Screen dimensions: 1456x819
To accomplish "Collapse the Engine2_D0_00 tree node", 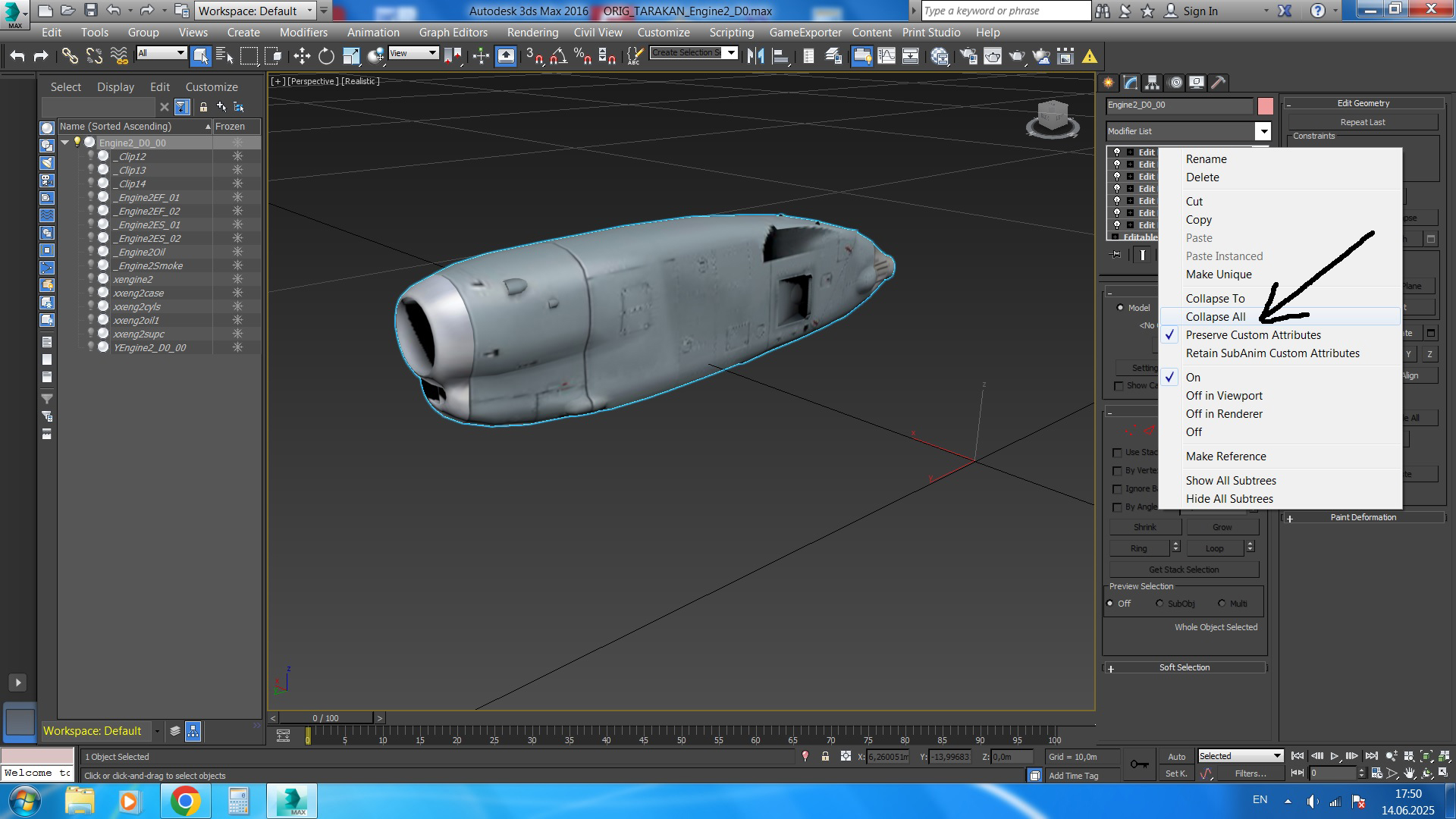I will click(x=65, y=143).
